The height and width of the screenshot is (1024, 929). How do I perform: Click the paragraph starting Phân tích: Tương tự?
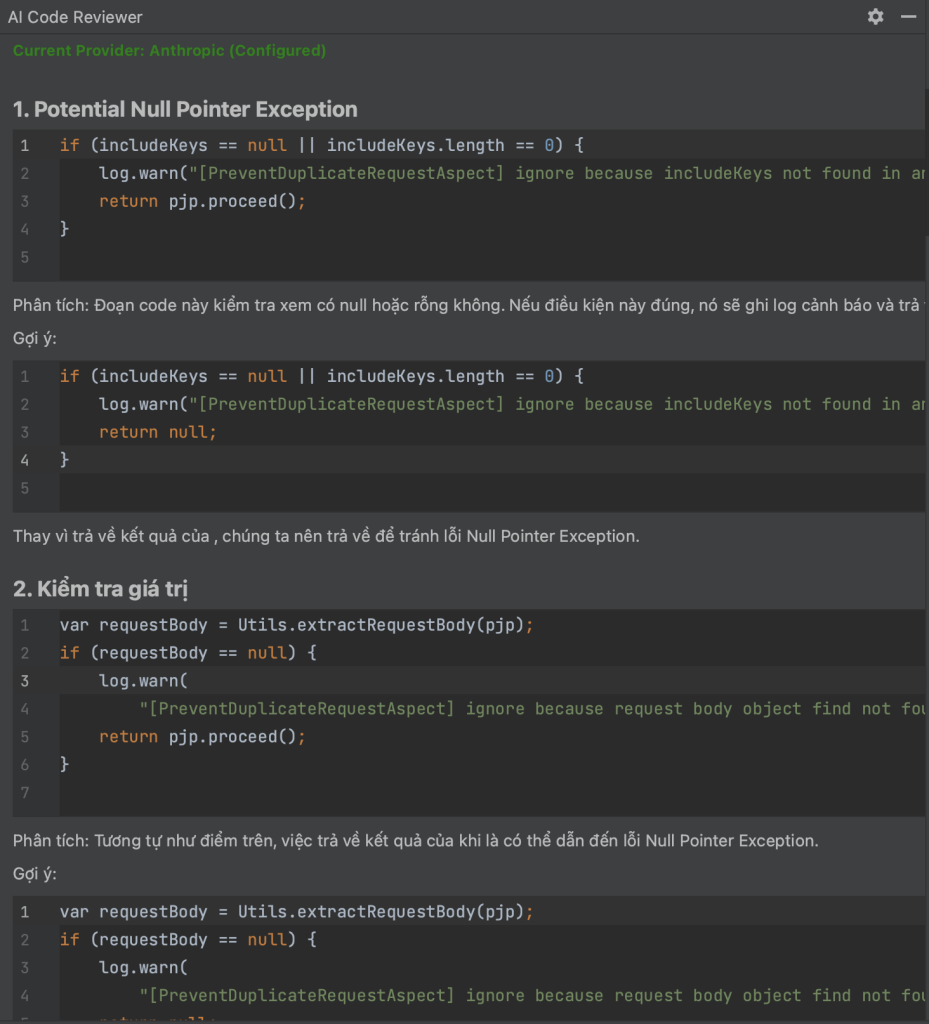(415, 840)
